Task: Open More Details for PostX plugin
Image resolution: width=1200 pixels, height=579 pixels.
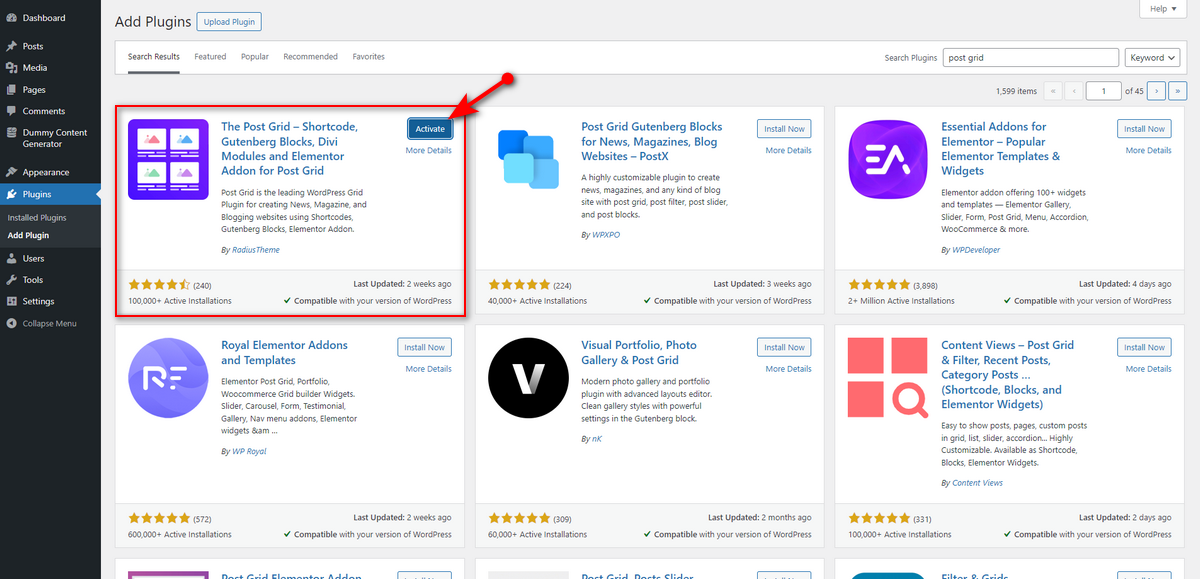Action: (x=789, y=151)
